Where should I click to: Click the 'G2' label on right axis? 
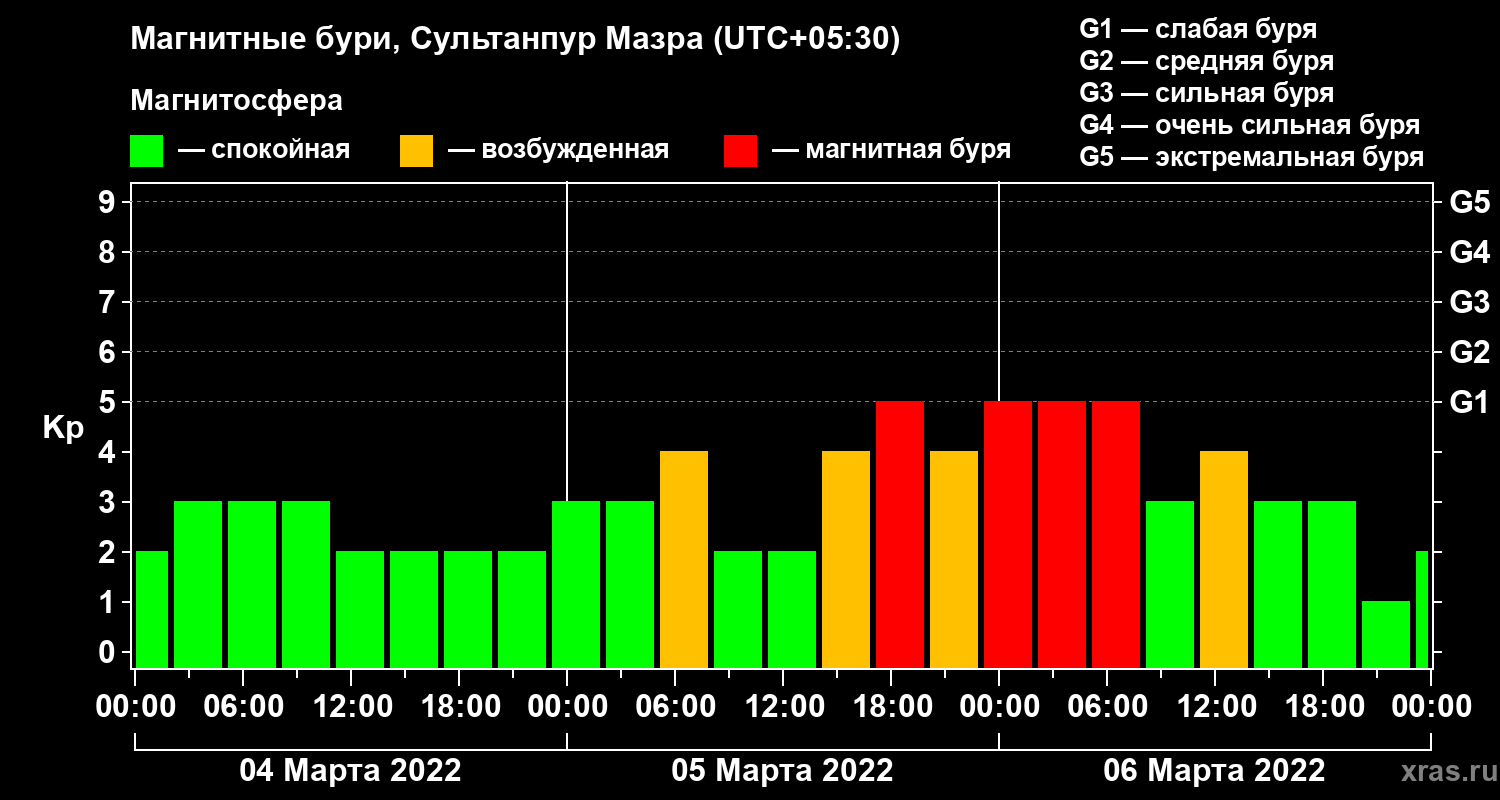coord(1470,352)
